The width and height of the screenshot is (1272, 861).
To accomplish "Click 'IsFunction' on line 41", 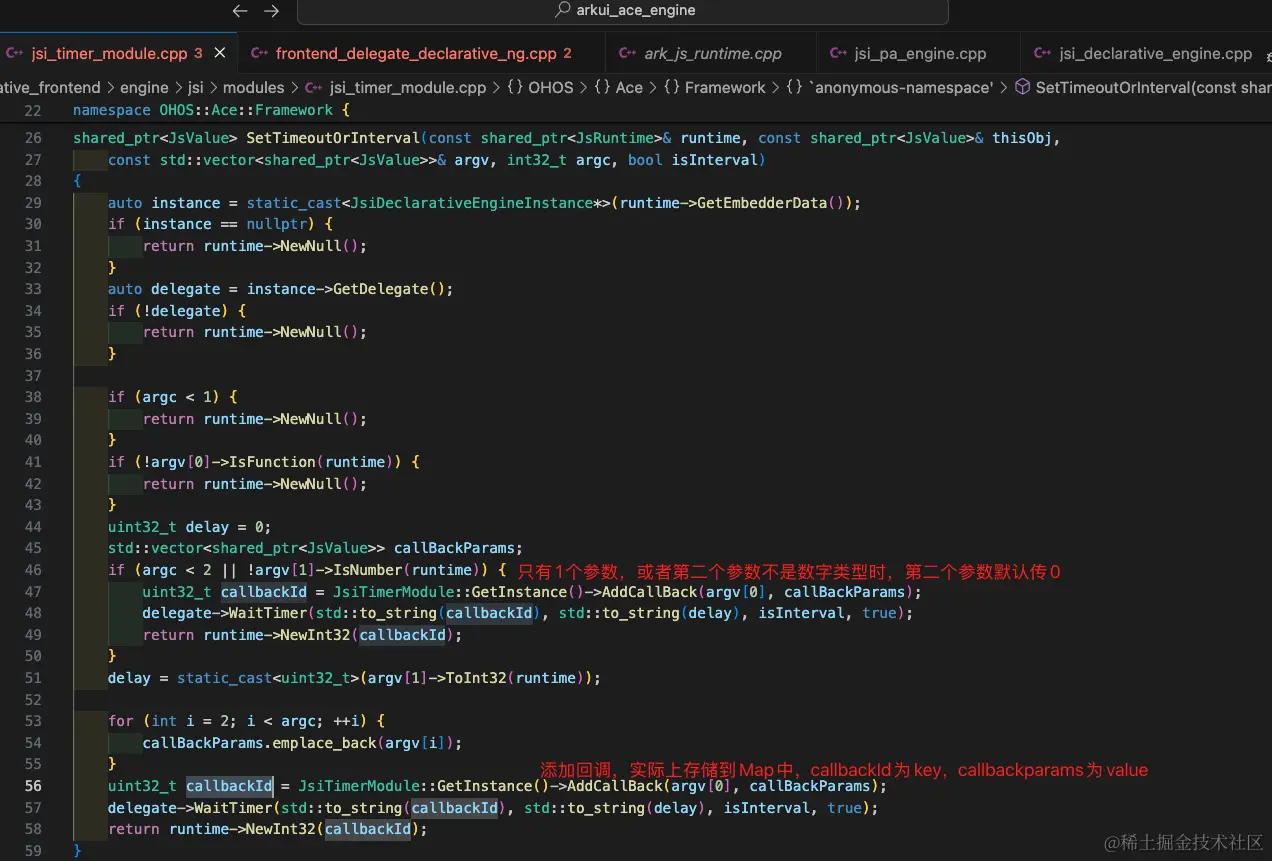I will [272, 462].
